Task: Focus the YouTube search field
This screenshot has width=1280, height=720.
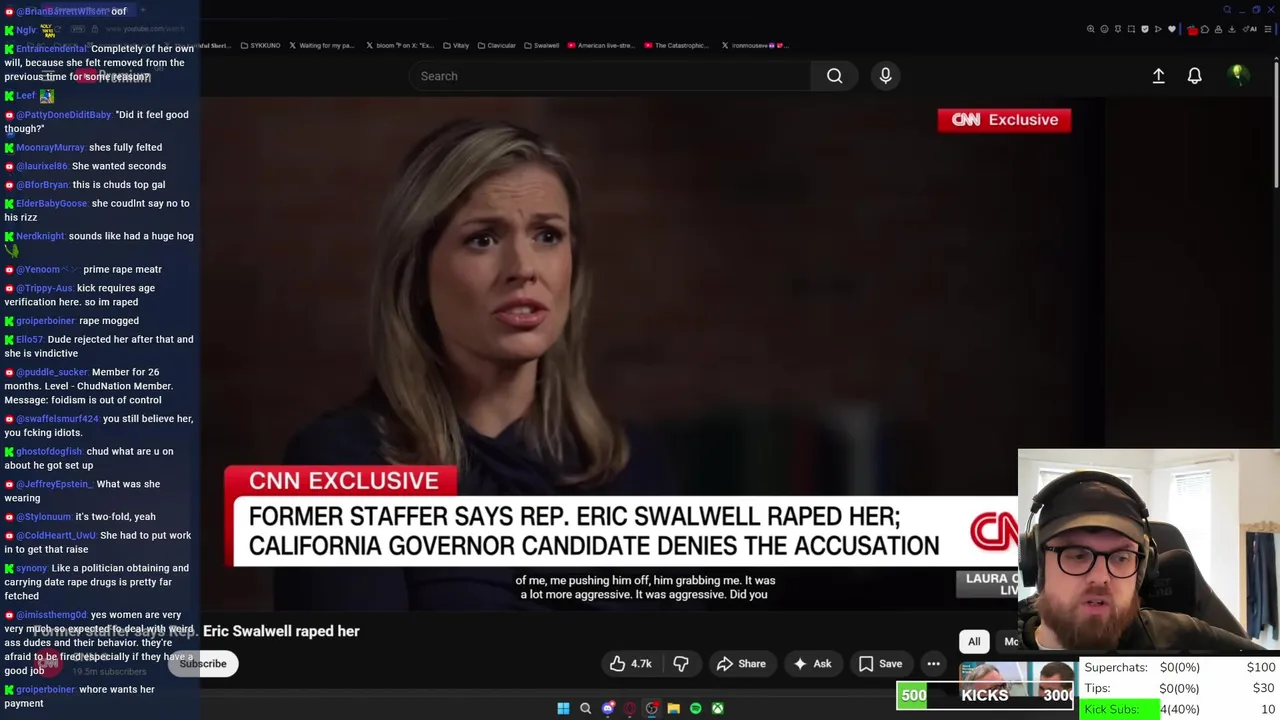Action: (610, 76)
